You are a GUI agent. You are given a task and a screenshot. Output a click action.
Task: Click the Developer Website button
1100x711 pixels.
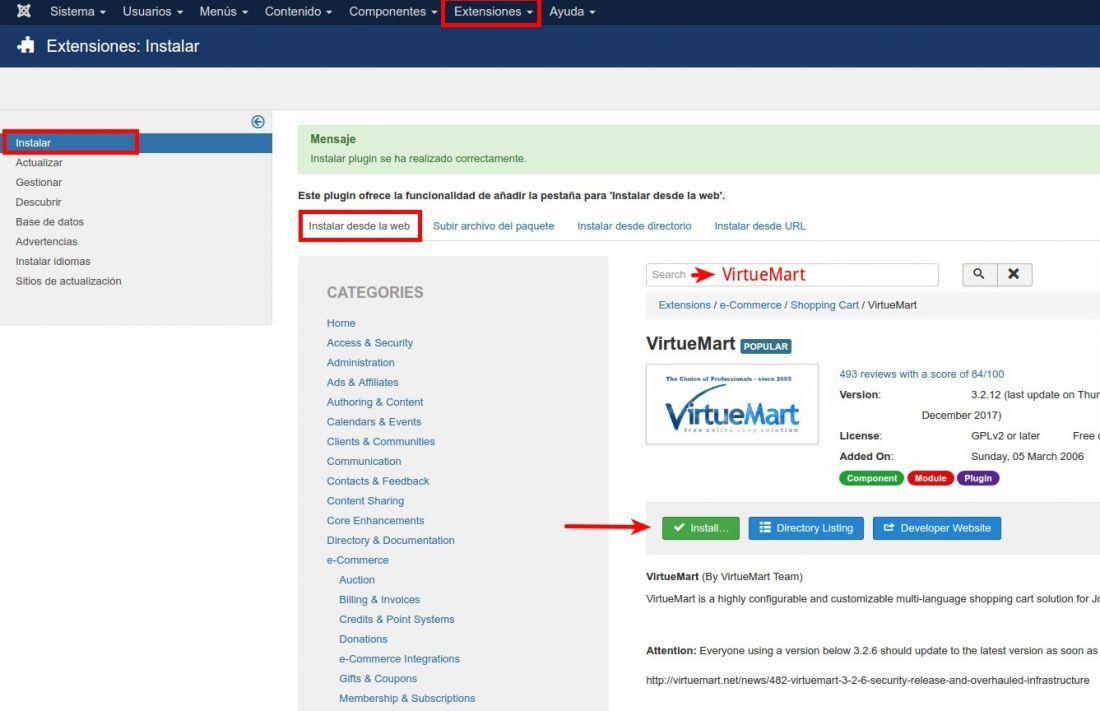pos(937,528)
